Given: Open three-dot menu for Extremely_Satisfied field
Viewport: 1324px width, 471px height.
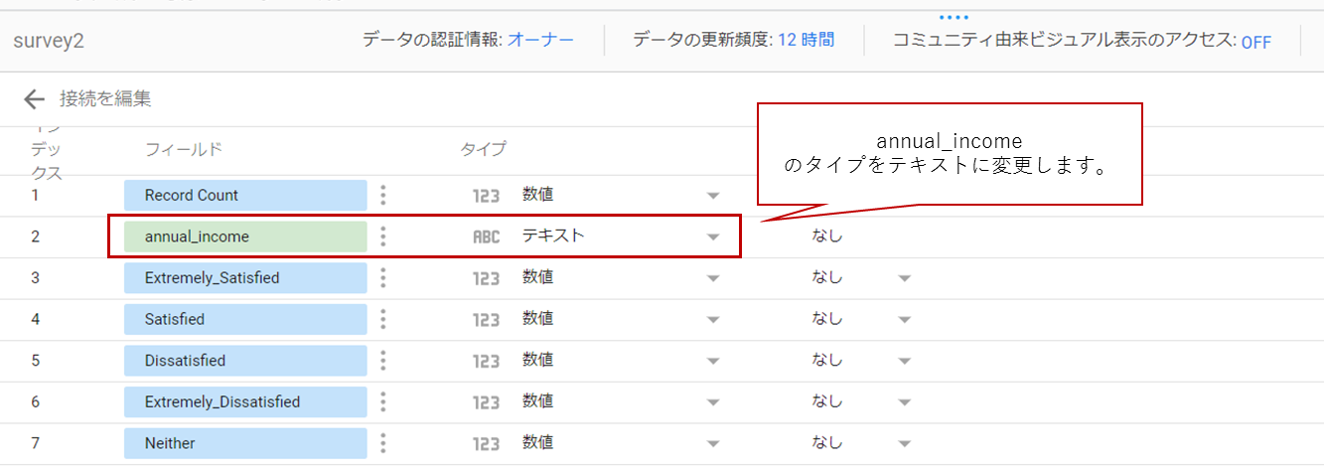Looking at the screenshot, I should point(383,278).
